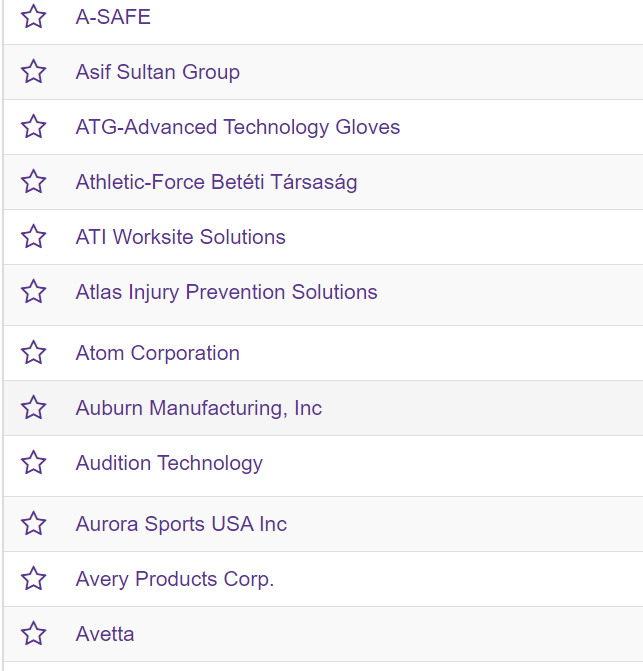Toggle star beside Aurora Sports USA Inc
The image size is (643, 671).
tap(33, 524)
